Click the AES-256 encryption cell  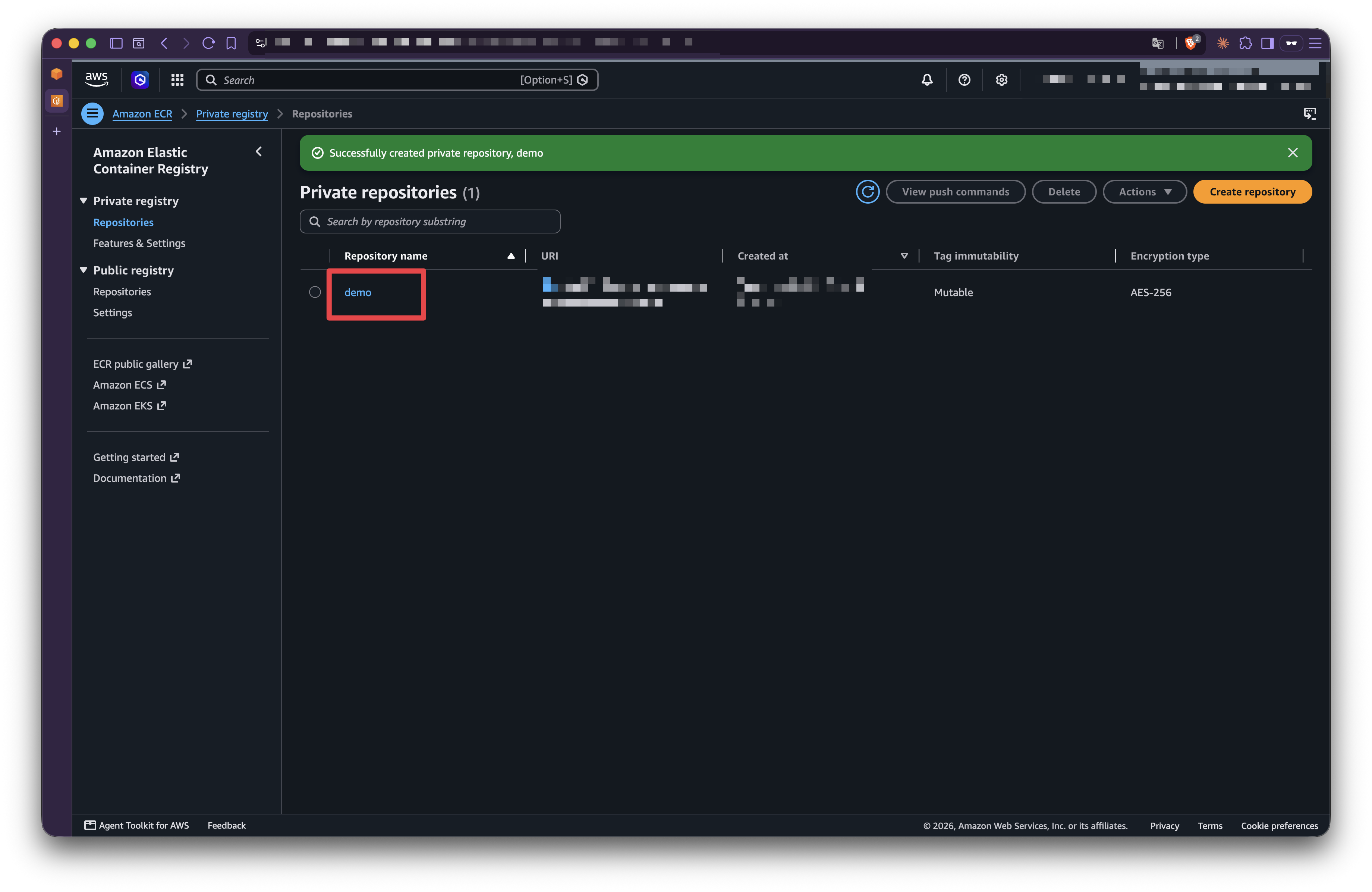(x=1151, y=292)
